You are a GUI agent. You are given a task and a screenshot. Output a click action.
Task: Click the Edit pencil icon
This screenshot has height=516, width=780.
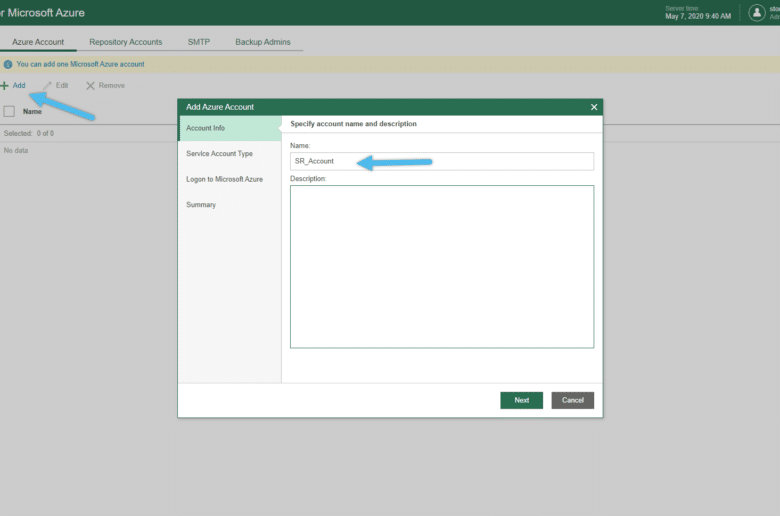tap(47, 86)
